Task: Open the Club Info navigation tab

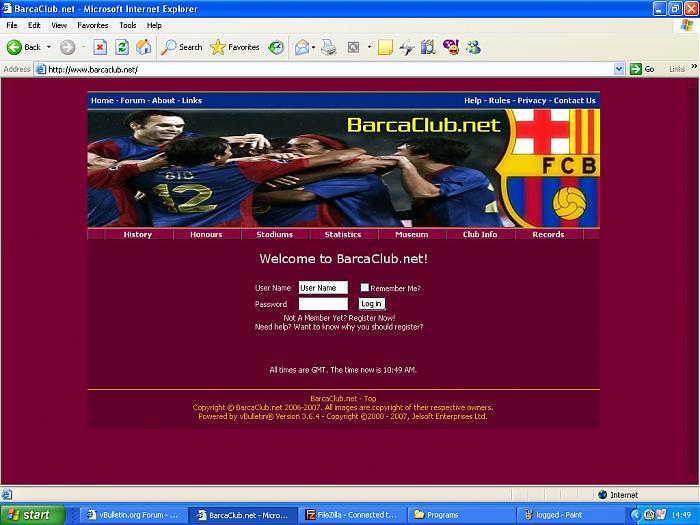Action: 480,234
